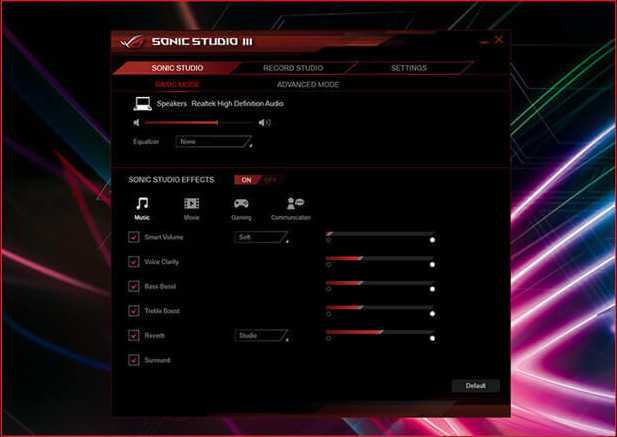Open the Reverb Studio dropdown
The image size is (617, 437).
(261, 336)
